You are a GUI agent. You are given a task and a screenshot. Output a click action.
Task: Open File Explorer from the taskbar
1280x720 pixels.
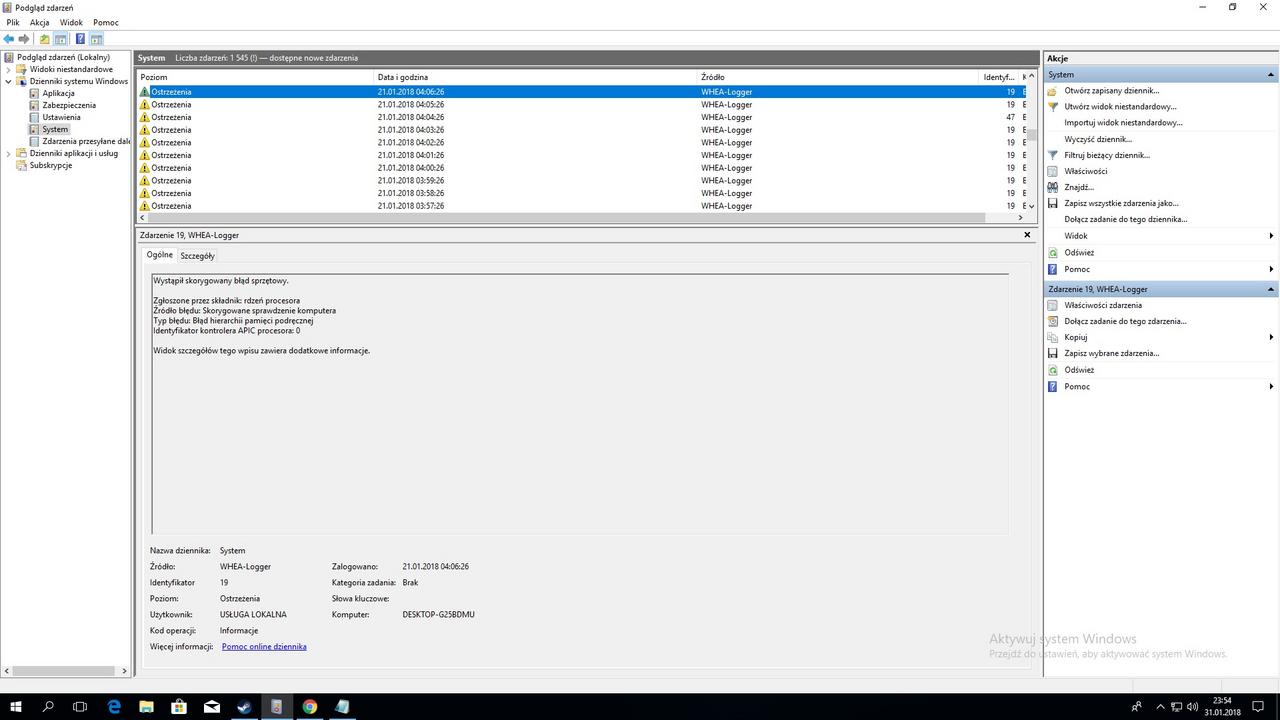[146, 707]
